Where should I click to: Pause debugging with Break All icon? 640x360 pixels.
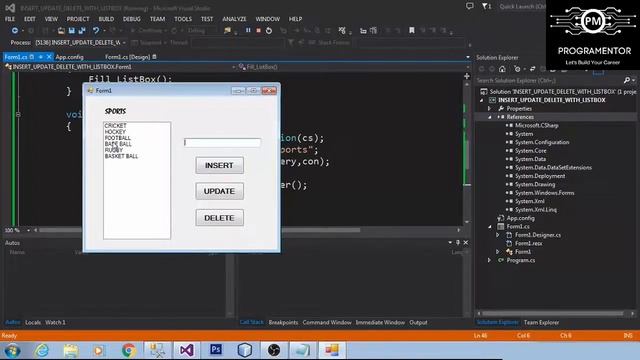[x=248, y=31]
